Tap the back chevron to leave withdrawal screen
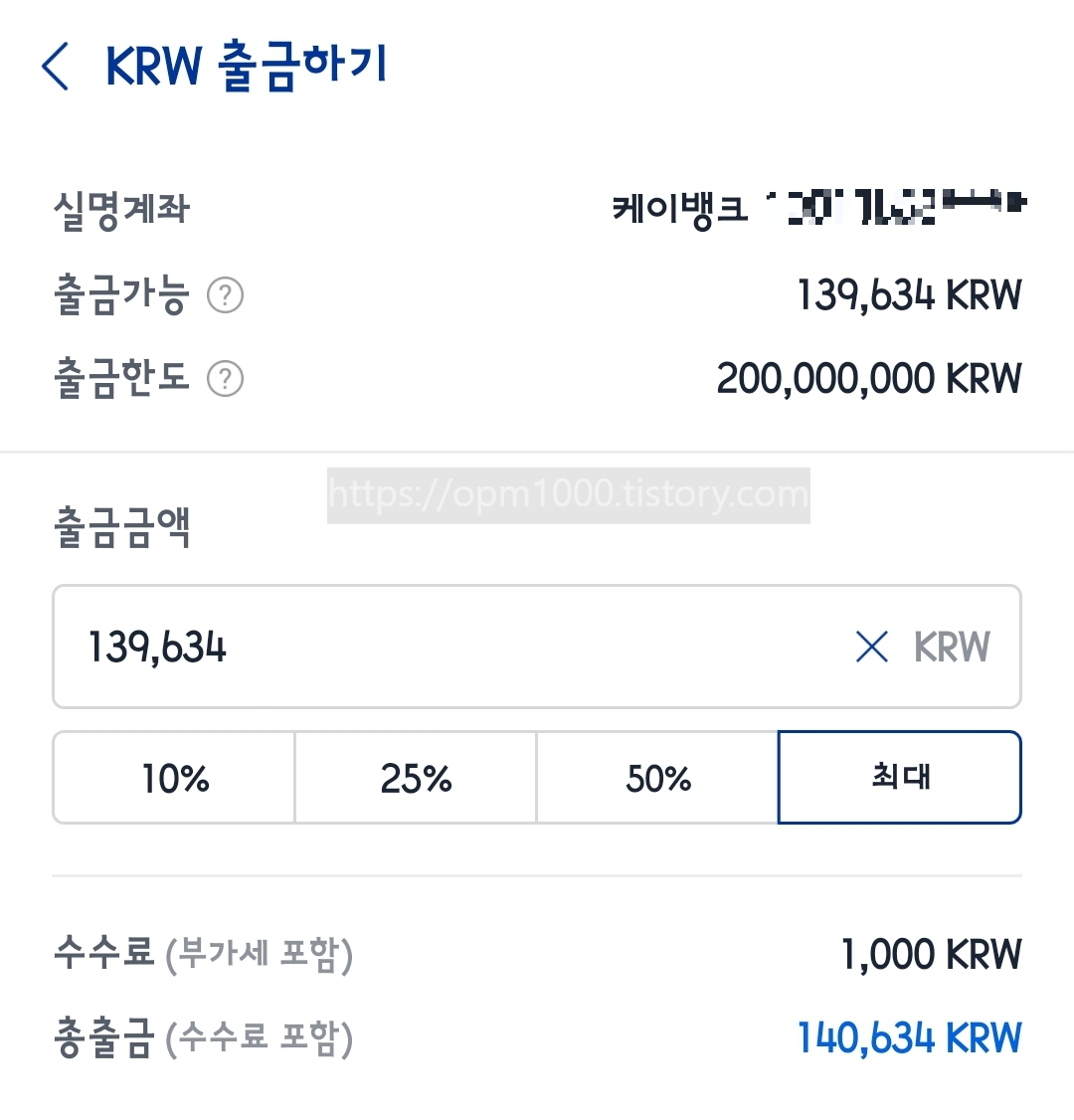The image size is (1074, 1120). pos(55,66)
